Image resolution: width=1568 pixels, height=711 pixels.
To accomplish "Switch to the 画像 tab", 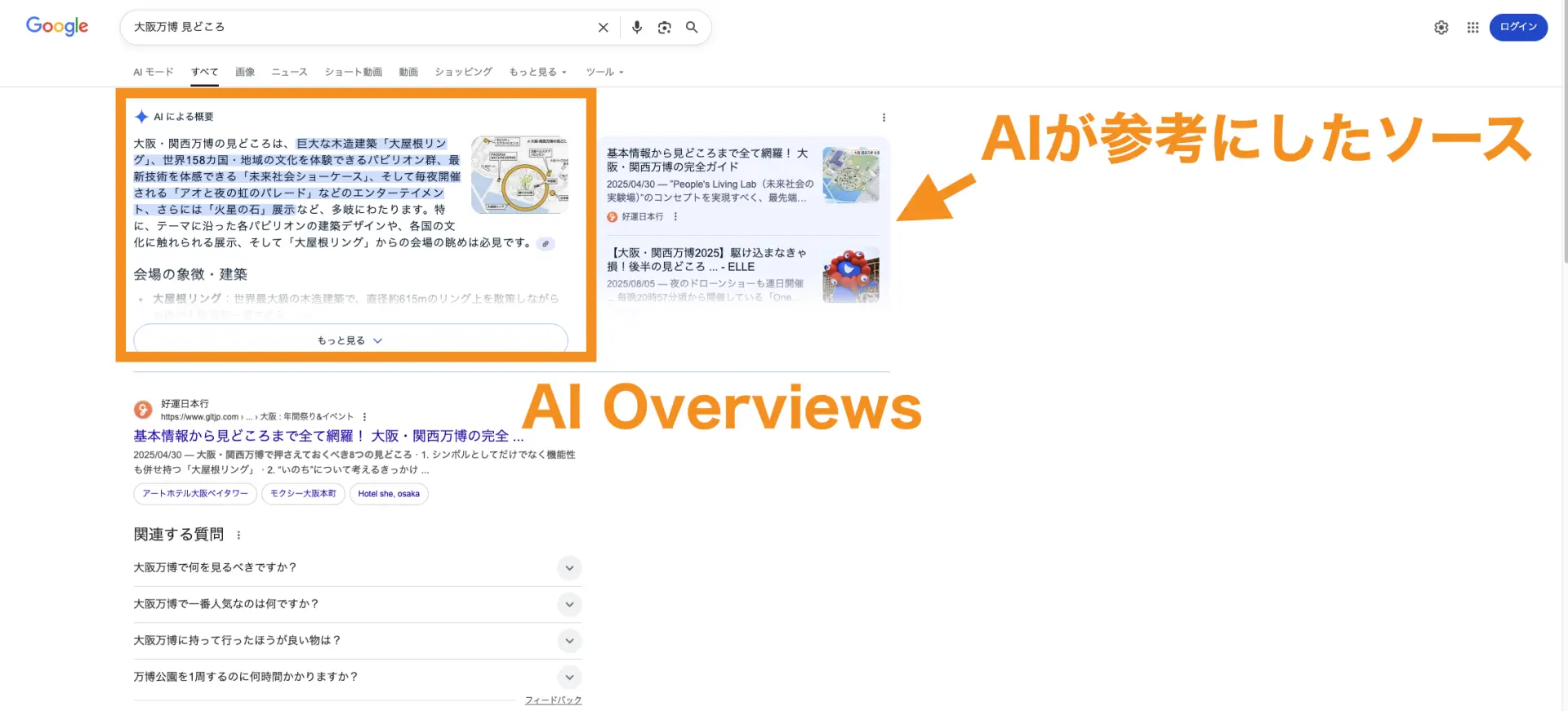I will (245, 72).
